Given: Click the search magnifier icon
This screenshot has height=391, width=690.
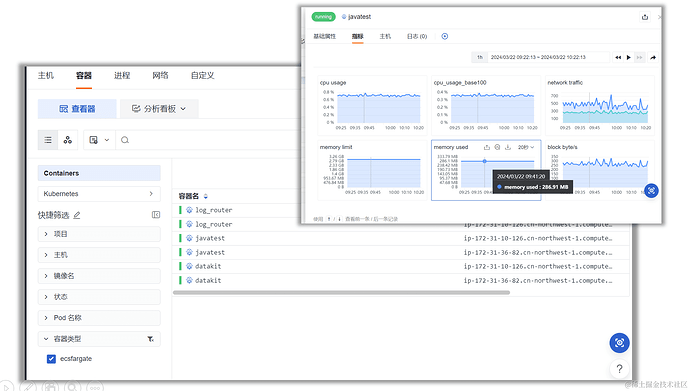Looking at the screenshot, I should [125, 140].
